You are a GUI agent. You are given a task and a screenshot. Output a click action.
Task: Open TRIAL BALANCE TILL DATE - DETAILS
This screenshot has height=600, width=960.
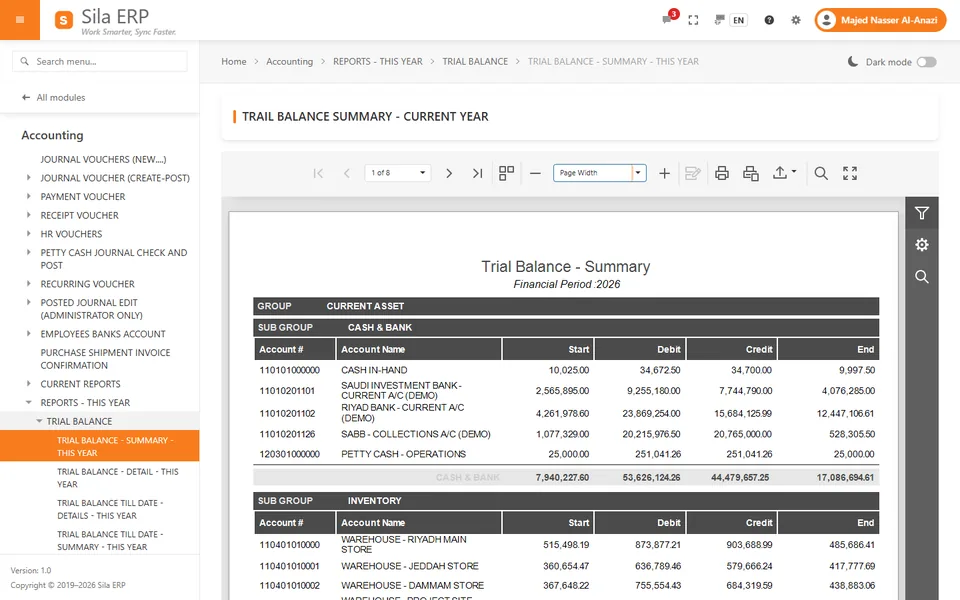pyautogui.click(x=110, y=509)
